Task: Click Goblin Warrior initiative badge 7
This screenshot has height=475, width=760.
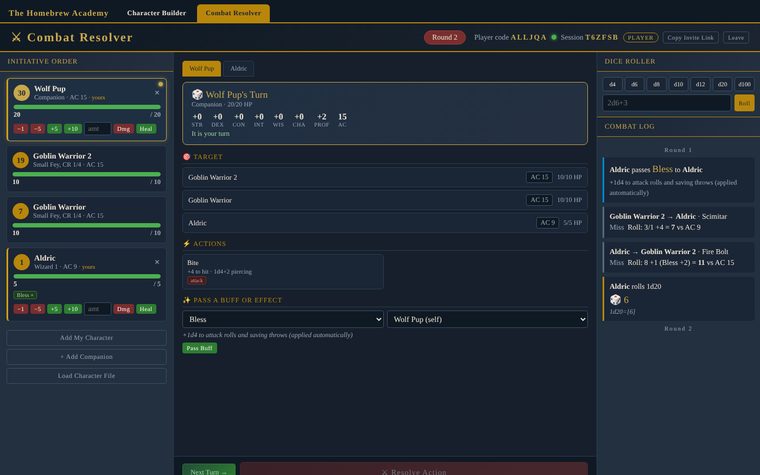Action: coord(20,211)
